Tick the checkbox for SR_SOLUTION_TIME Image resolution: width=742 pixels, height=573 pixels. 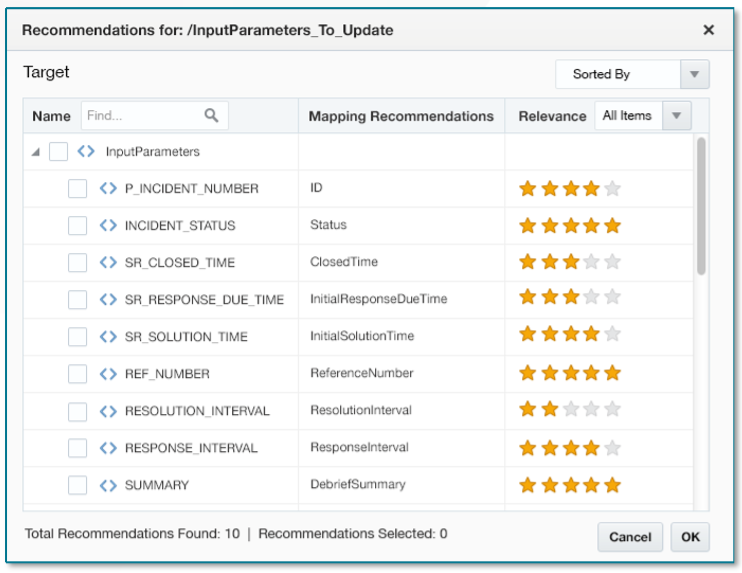78,337
